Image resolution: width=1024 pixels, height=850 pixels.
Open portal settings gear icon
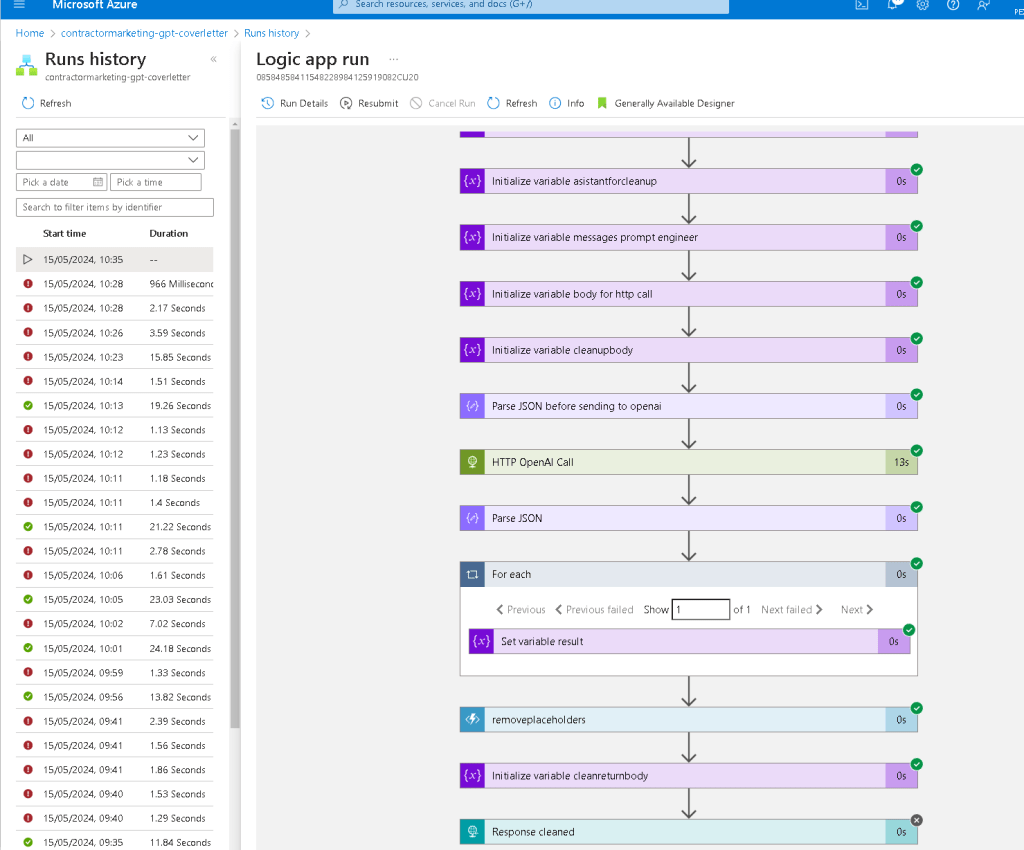tap(922, 5)
